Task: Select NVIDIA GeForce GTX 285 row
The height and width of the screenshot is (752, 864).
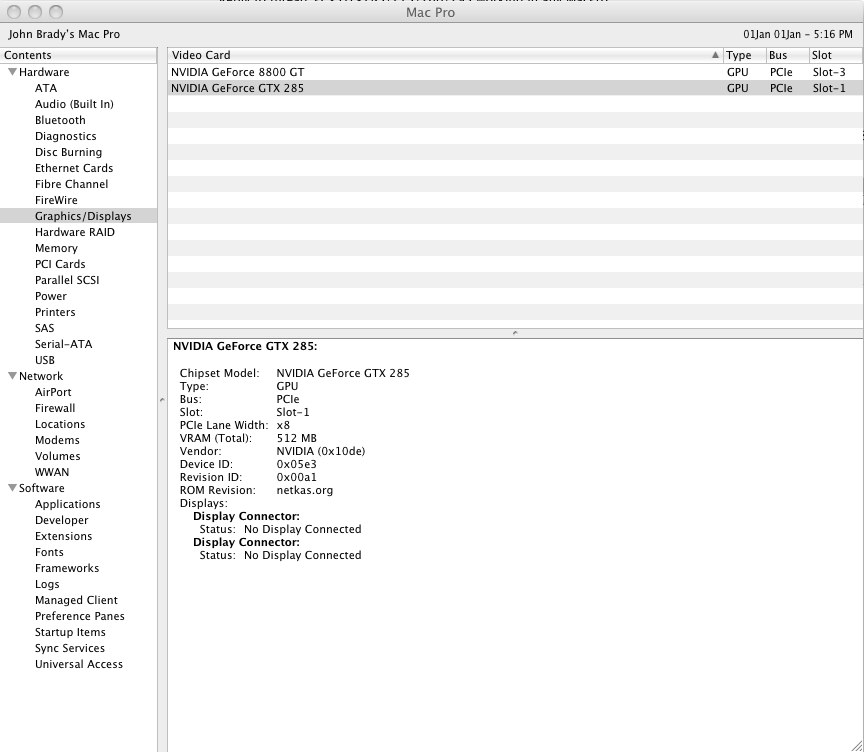Action: click(x=515, y=88)
